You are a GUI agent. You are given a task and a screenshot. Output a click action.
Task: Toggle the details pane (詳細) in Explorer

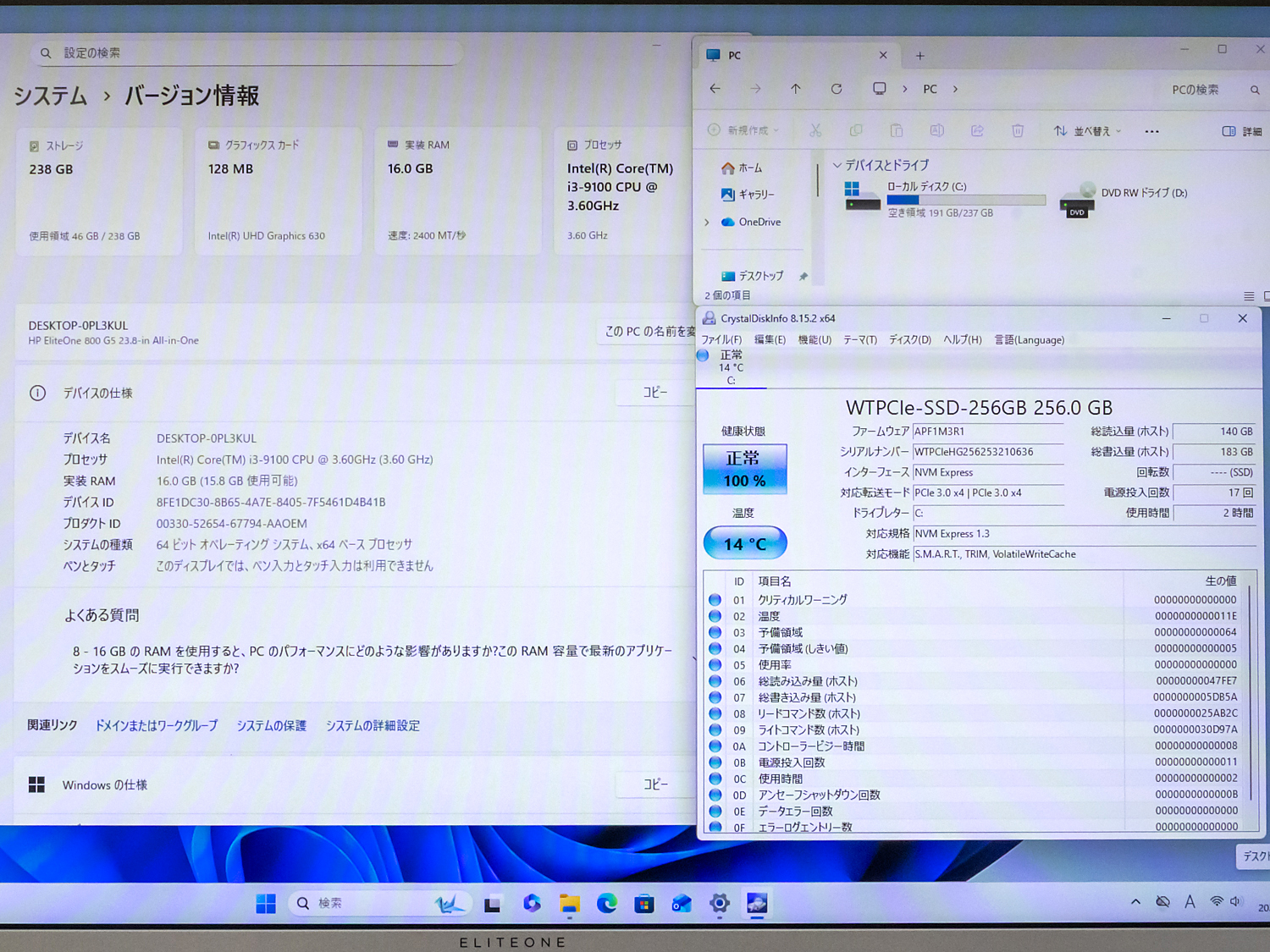point(1242,131)
